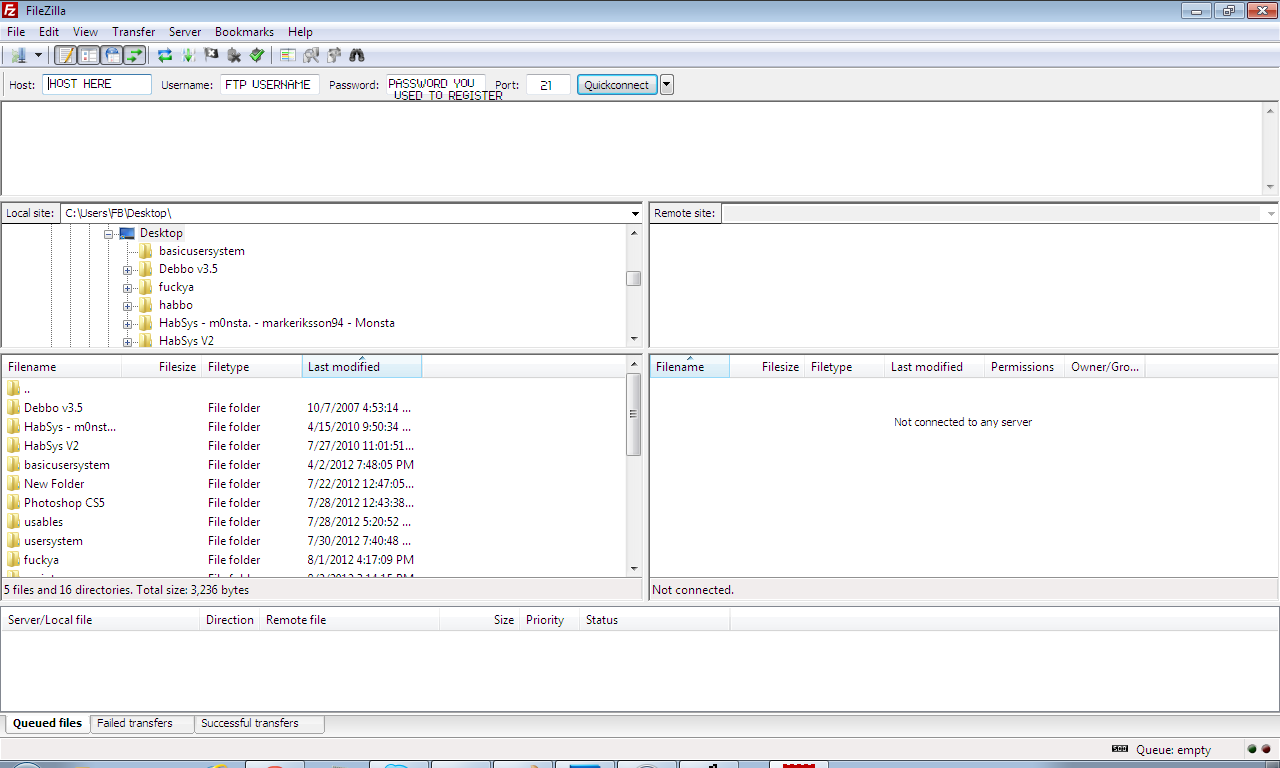Expand the habbo tree node
1280x768 pixels.
(x=128, y=305)
